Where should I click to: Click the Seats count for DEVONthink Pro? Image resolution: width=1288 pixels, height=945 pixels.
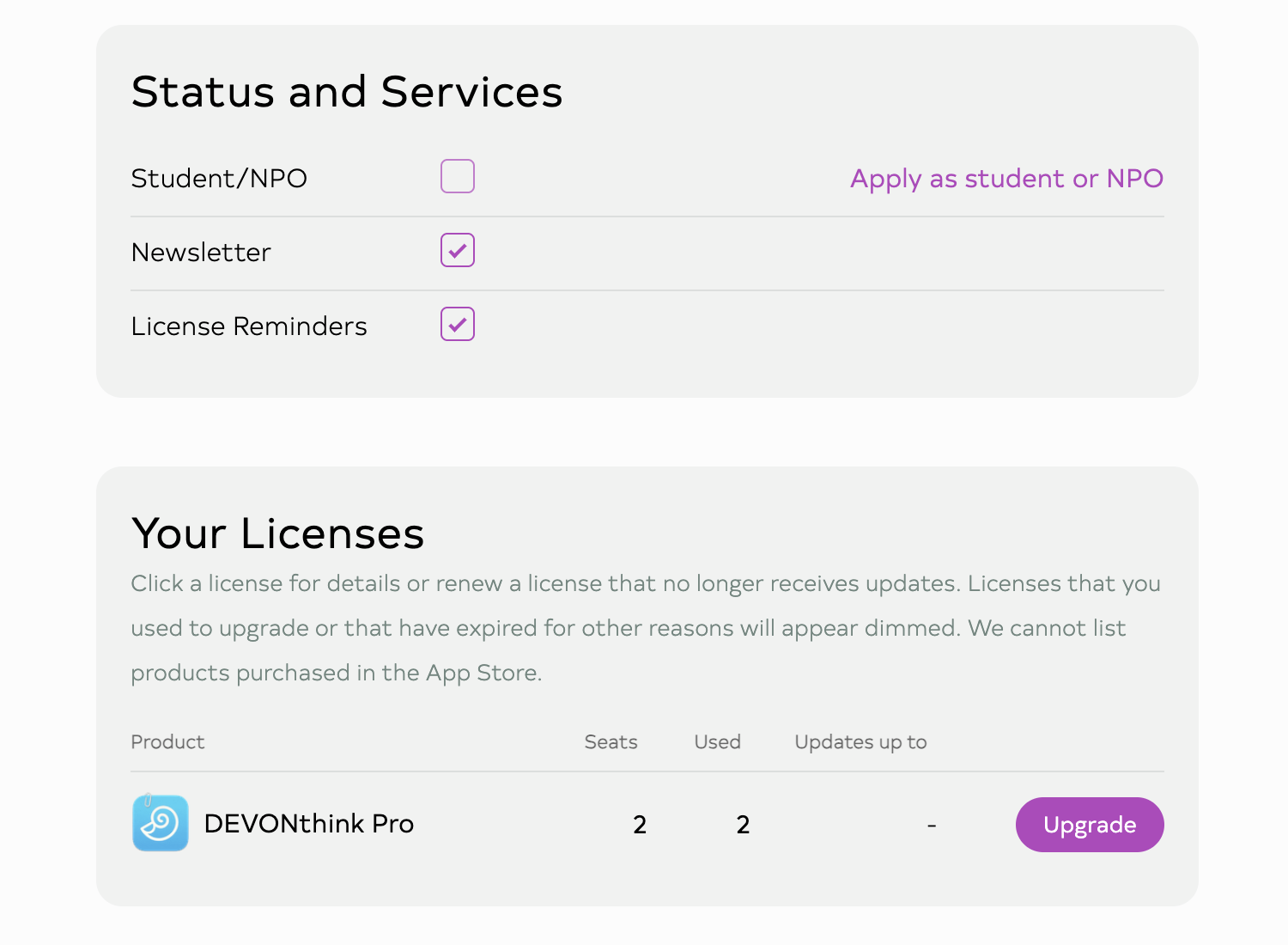tap(640, 825)
